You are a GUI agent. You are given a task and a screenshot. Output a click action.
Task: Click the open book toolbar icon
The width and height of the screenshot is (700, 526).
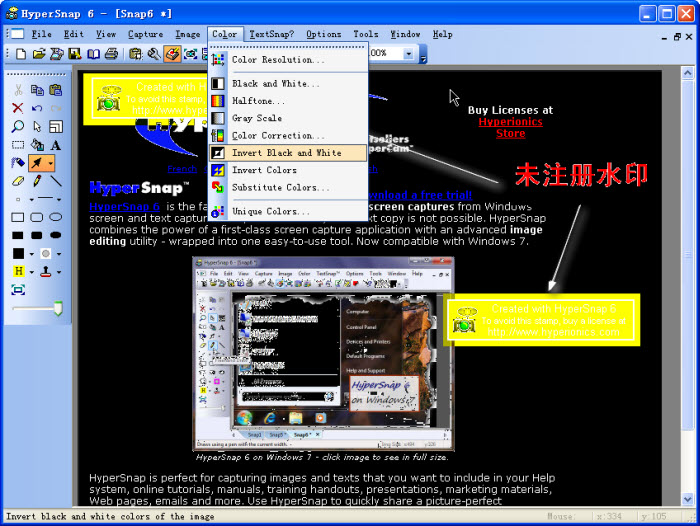point(93,54)
